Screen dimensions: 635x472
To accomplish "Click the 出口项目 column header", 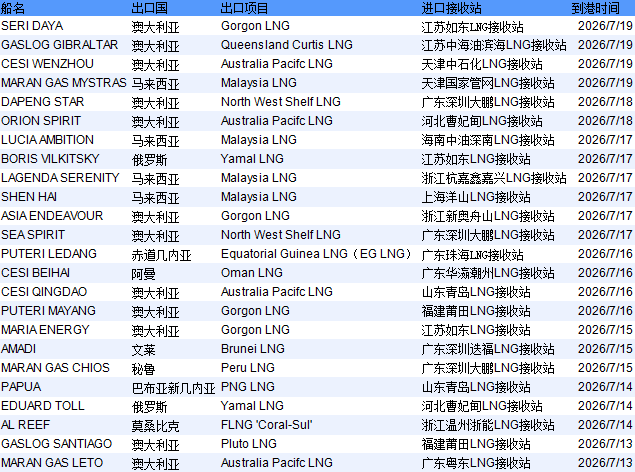I will click(x=244, y=8).
